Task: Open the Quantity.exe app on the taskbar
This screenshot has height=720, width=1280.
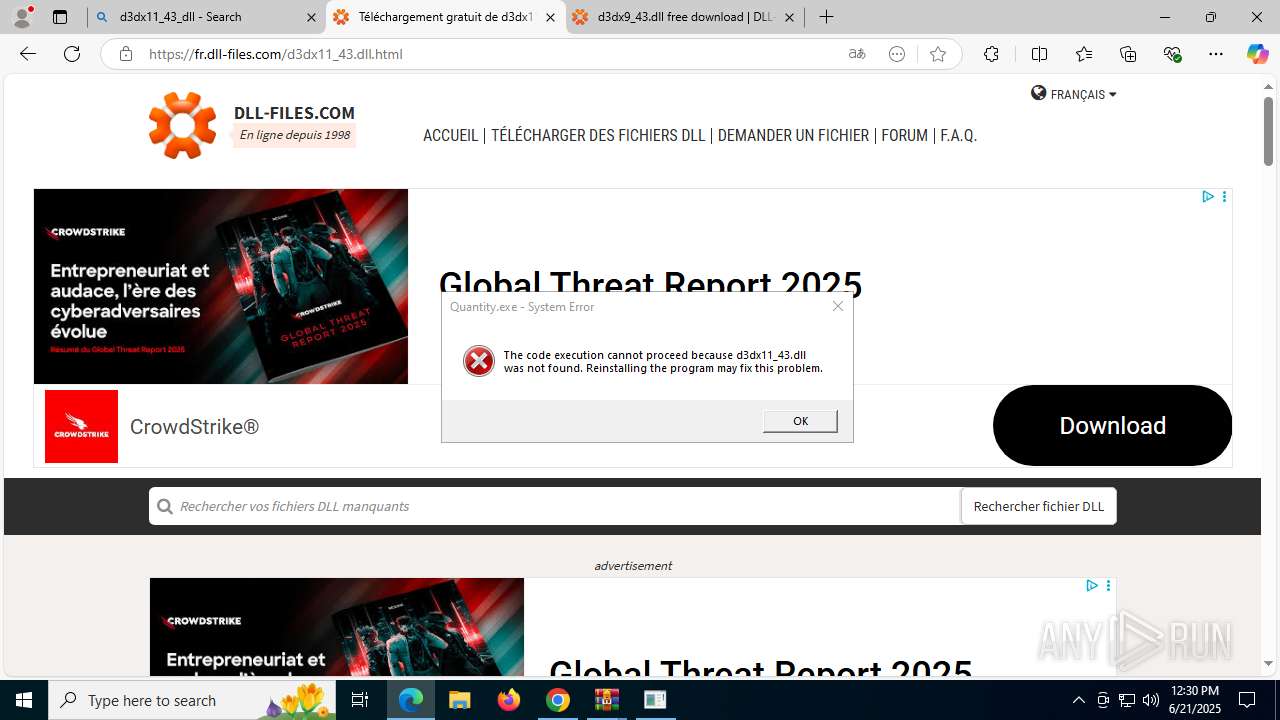Action: click(x=656, y=700)
